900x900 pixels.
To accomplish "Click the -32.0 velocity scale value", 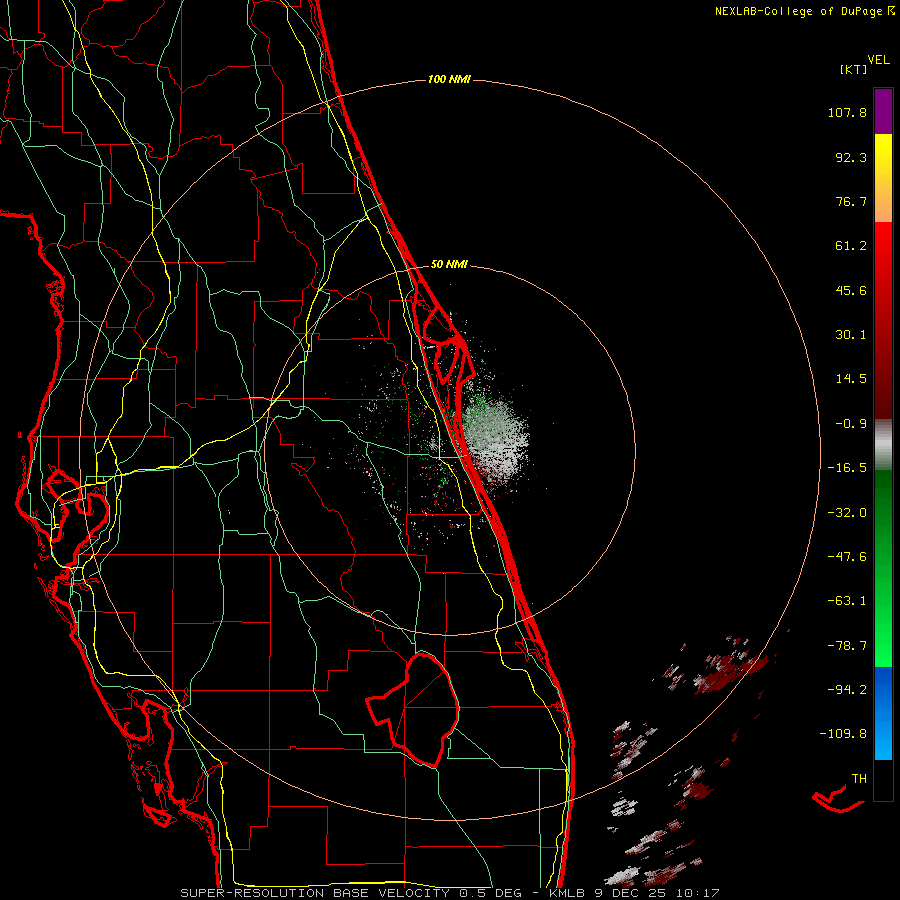I will [x=847, y=513].
